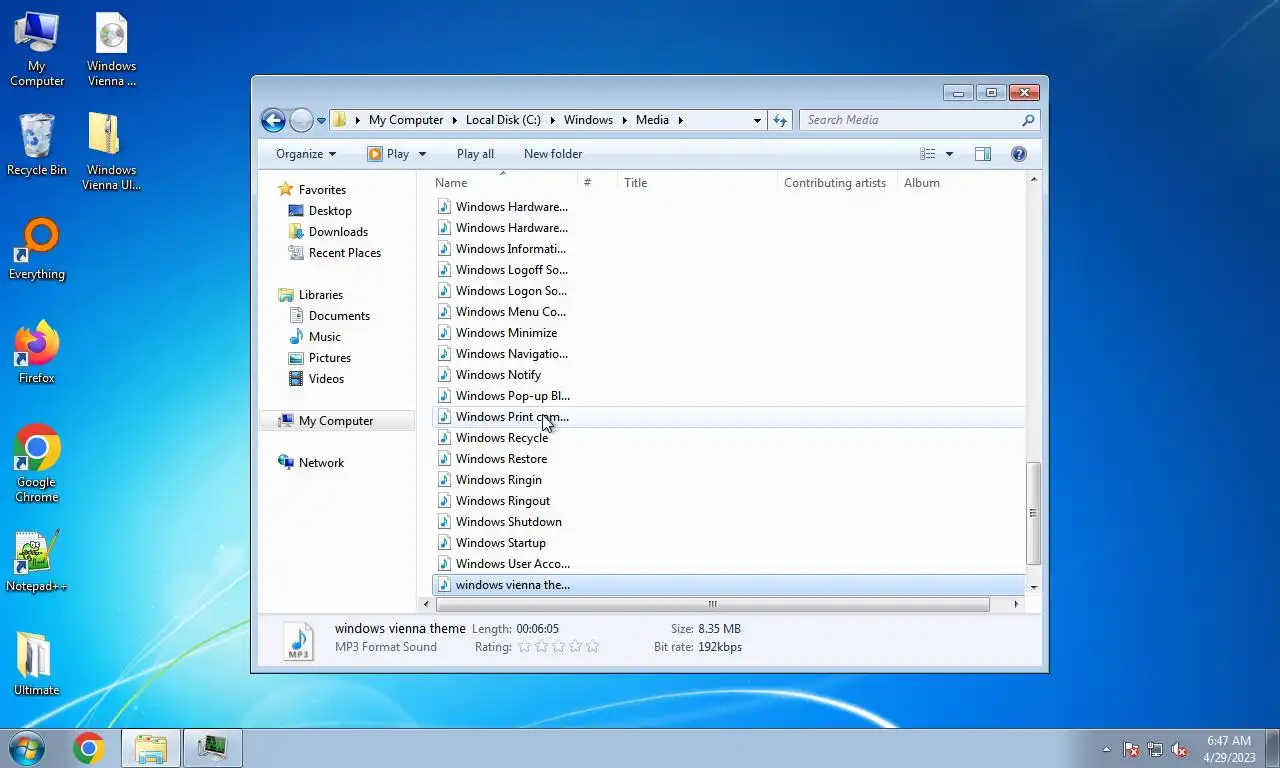
Task: Open the view options dropdown arrow
Action: point(949,154)
